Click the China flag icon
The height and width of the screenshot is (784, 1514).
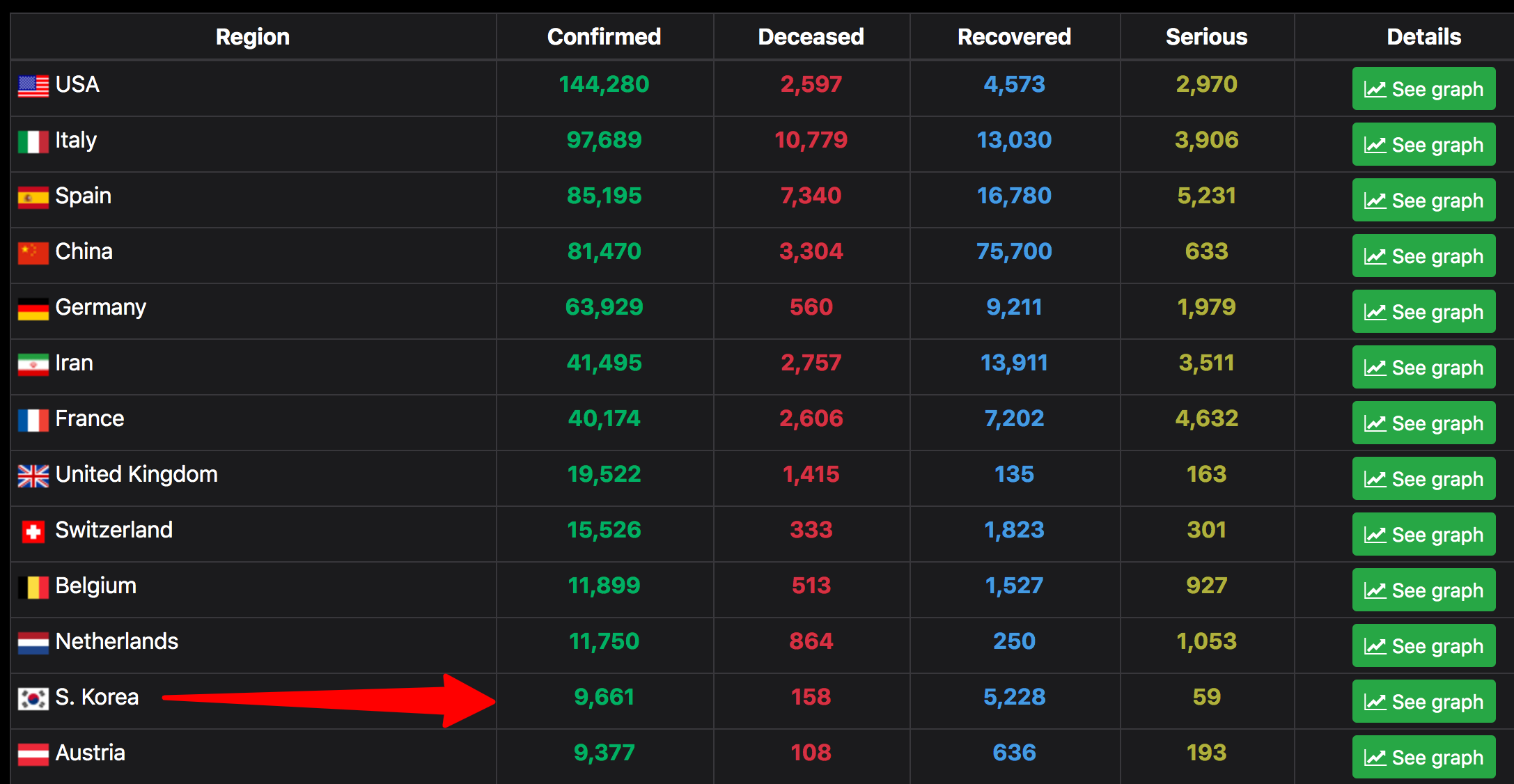point(32,252)
